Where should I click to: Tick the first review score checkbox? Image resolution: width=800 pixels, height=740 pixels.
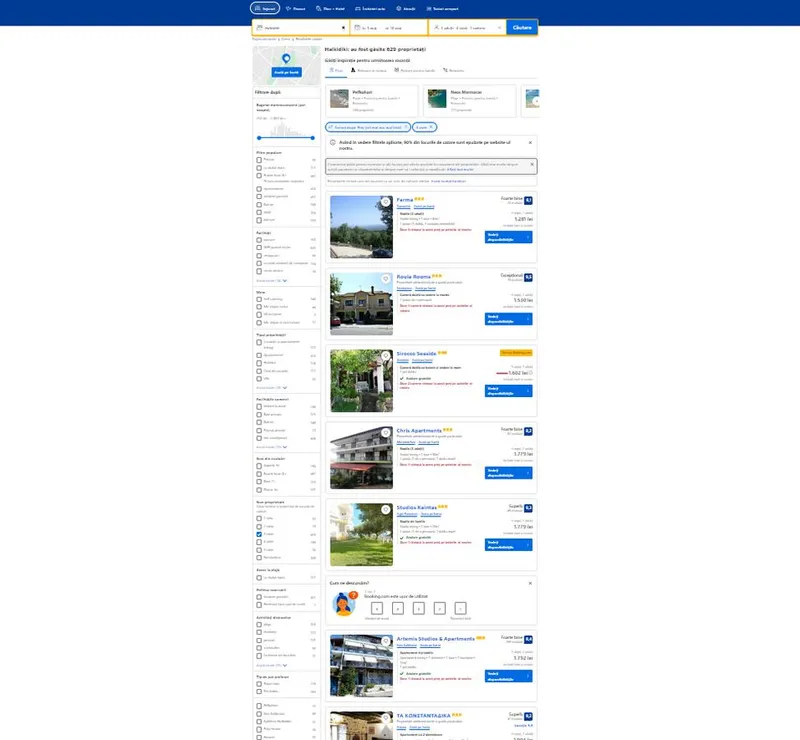[x=259, y=466]
